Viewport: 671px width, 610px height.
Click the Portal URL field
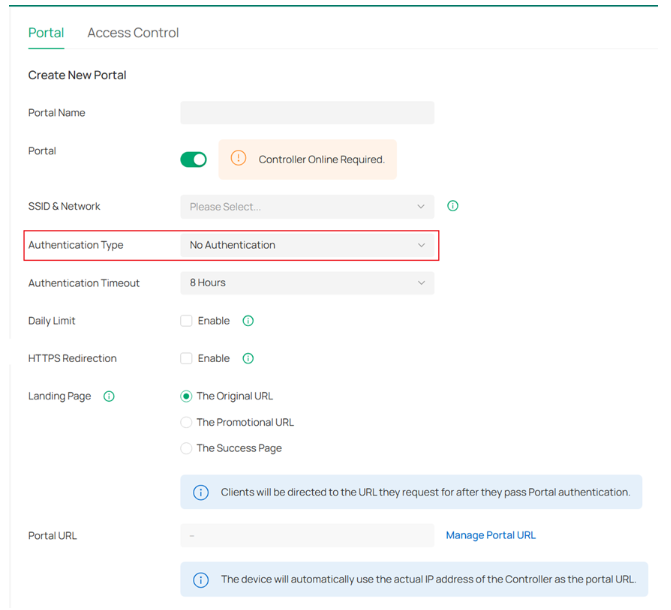[307, 536]
